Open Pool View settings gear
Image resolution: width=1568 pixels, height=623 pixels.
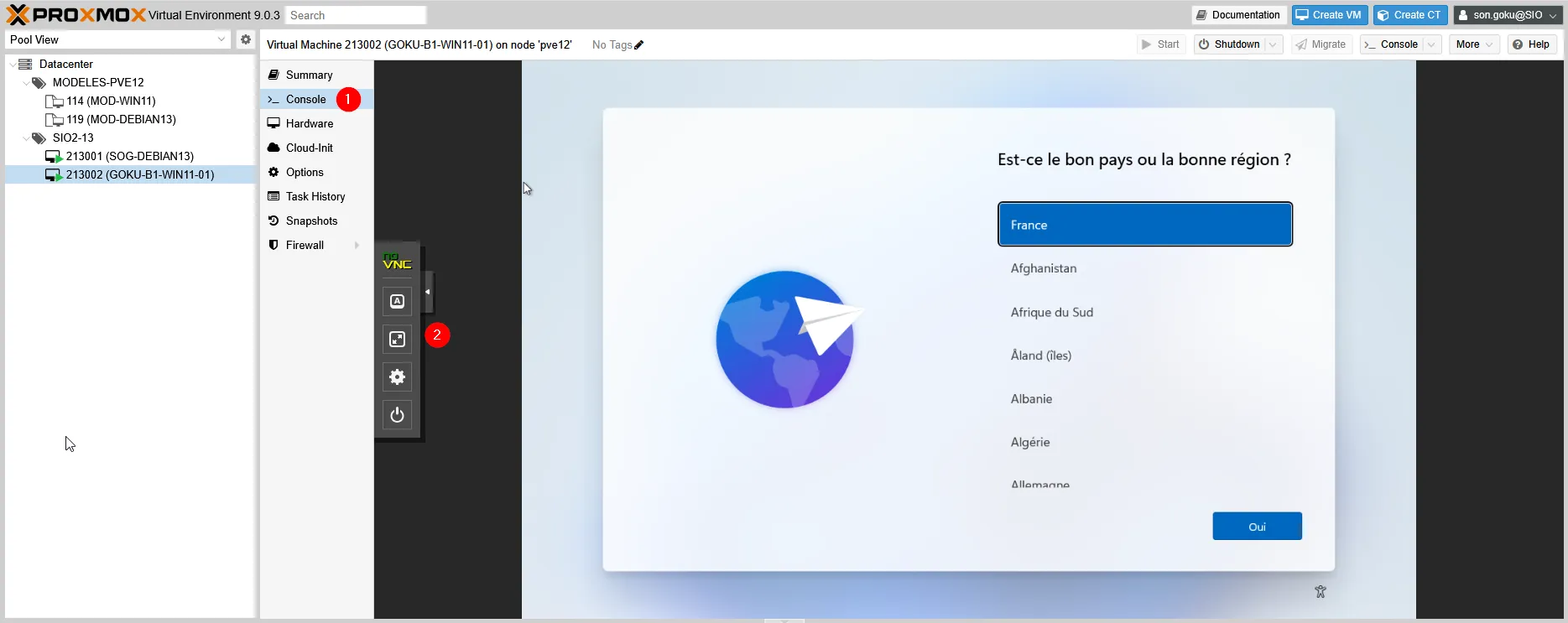[x=245, y=39]
